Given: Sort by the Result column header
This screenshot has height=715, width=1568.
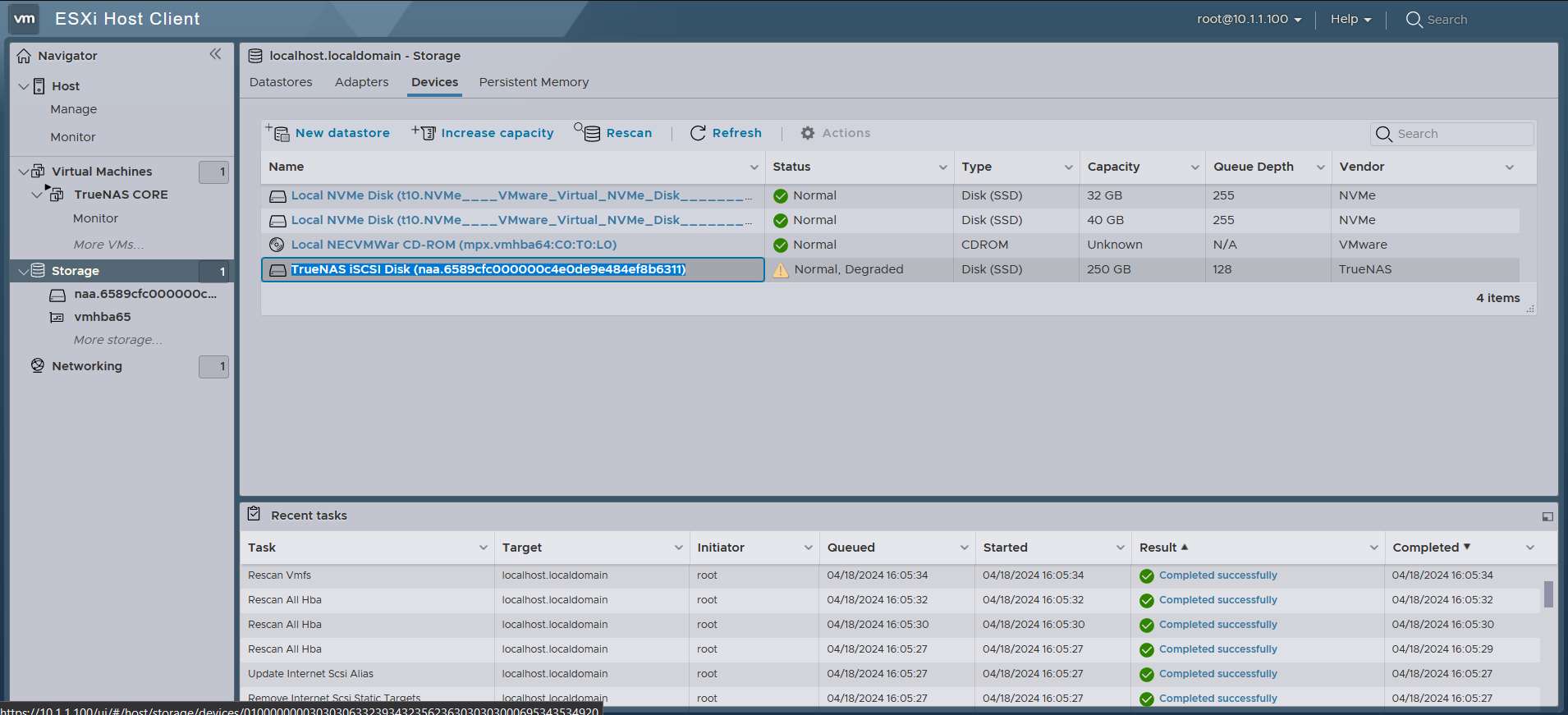Looking at the screenshot, I should coord(1158,548).
